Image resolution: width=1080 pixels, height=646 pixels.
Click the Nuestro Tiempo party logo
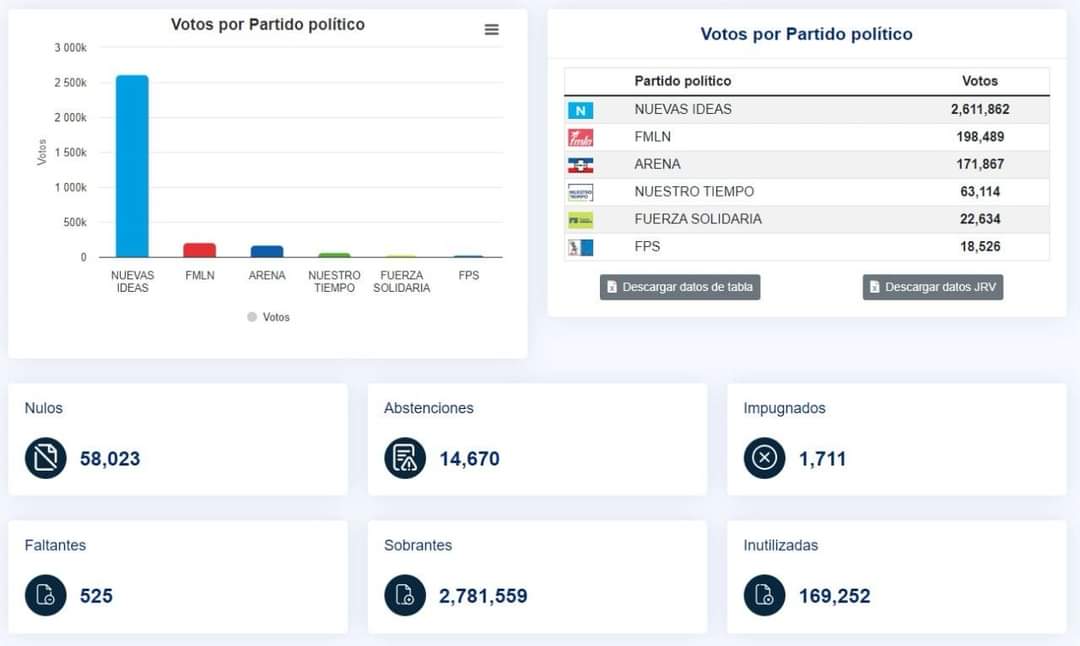coord(580,192)
